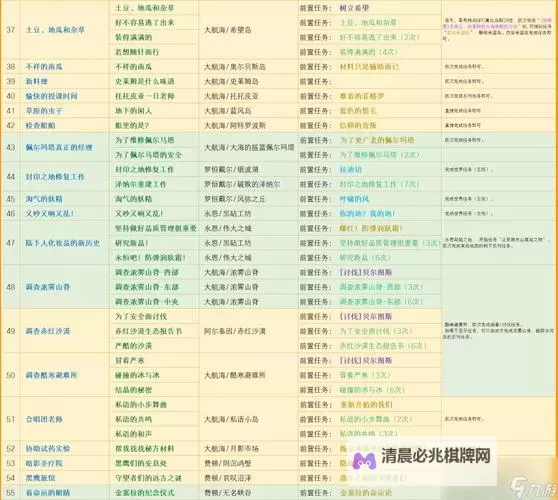Image resolution: width=558 pixels, height=500 pixels.
Task: Select location '大航海/私语小岛'
Action: (231, 420)
